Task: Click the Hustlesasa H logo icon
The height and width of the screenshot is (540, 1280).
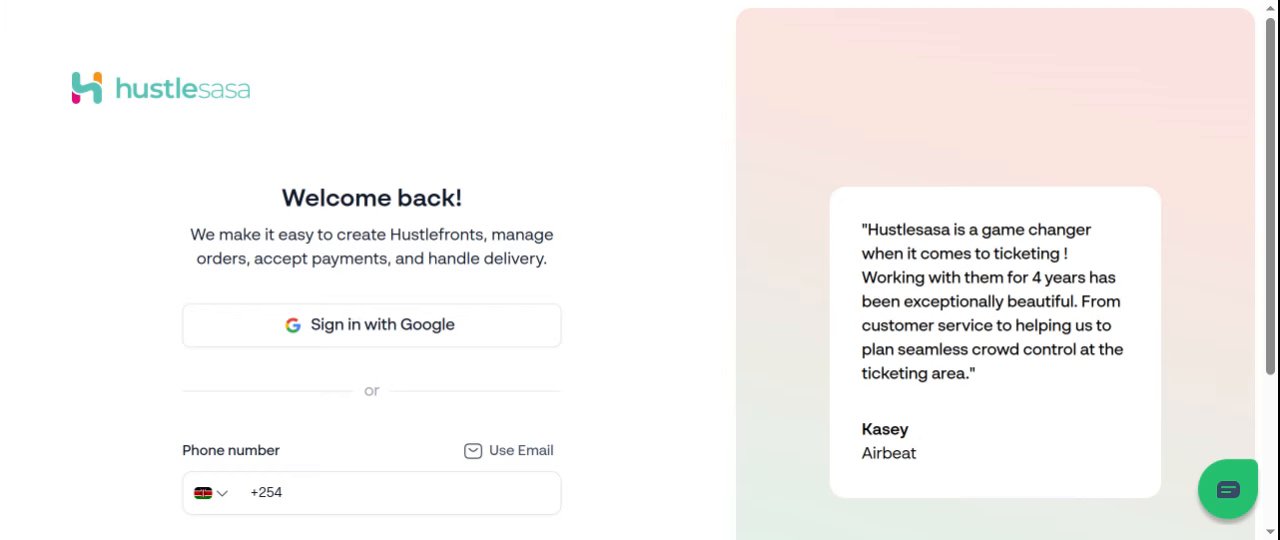Action: click(87, 88)
